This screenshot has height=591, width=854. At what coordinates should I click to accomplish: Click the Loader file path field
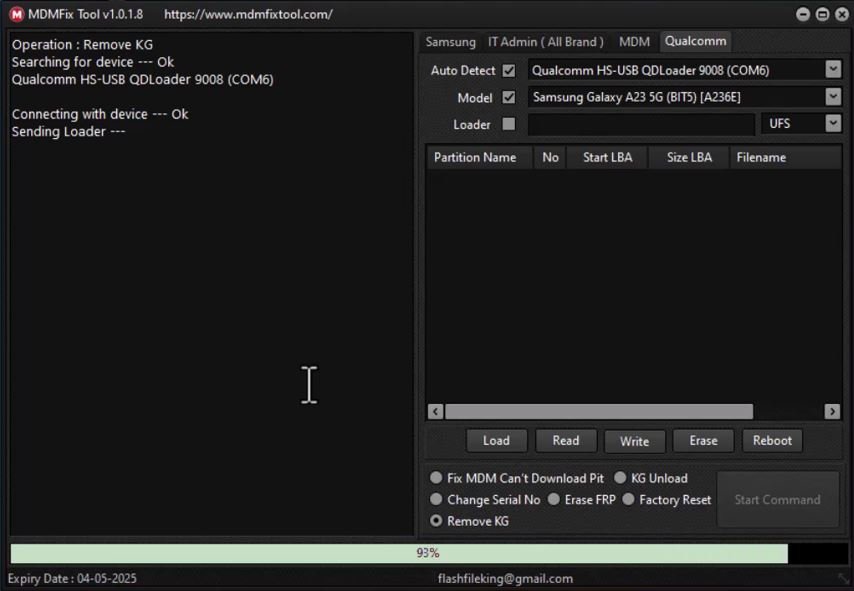click(x=641, y=124)
